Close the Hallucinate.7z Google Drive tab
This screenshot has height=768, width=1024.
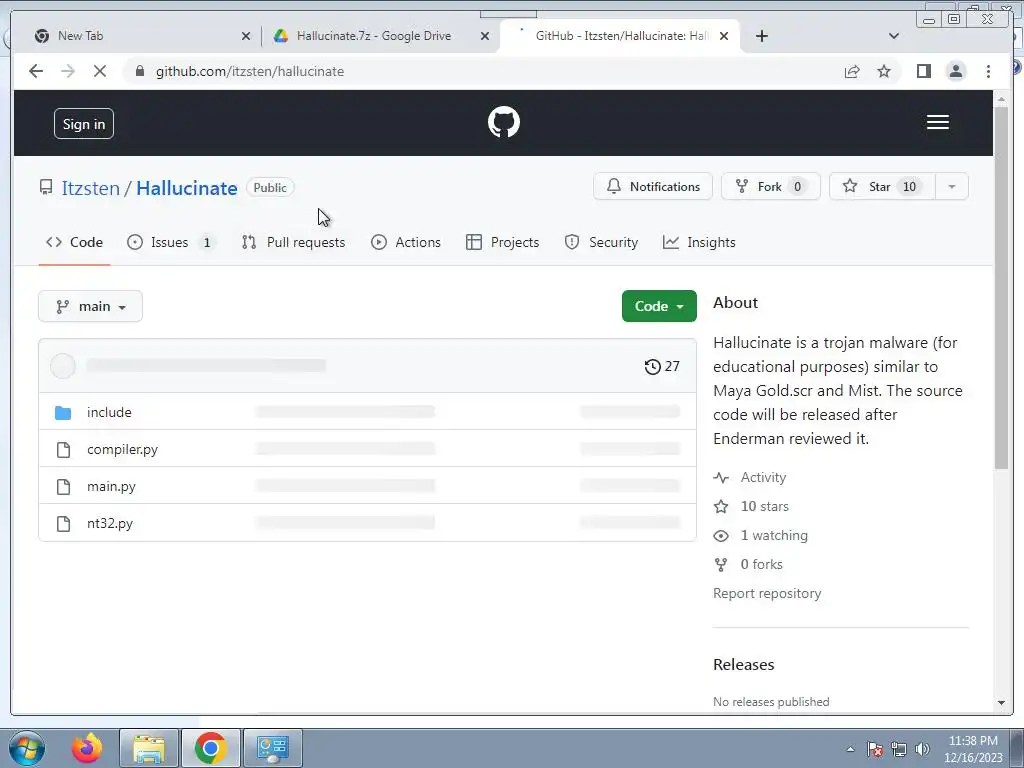click(x=485, y=36)
